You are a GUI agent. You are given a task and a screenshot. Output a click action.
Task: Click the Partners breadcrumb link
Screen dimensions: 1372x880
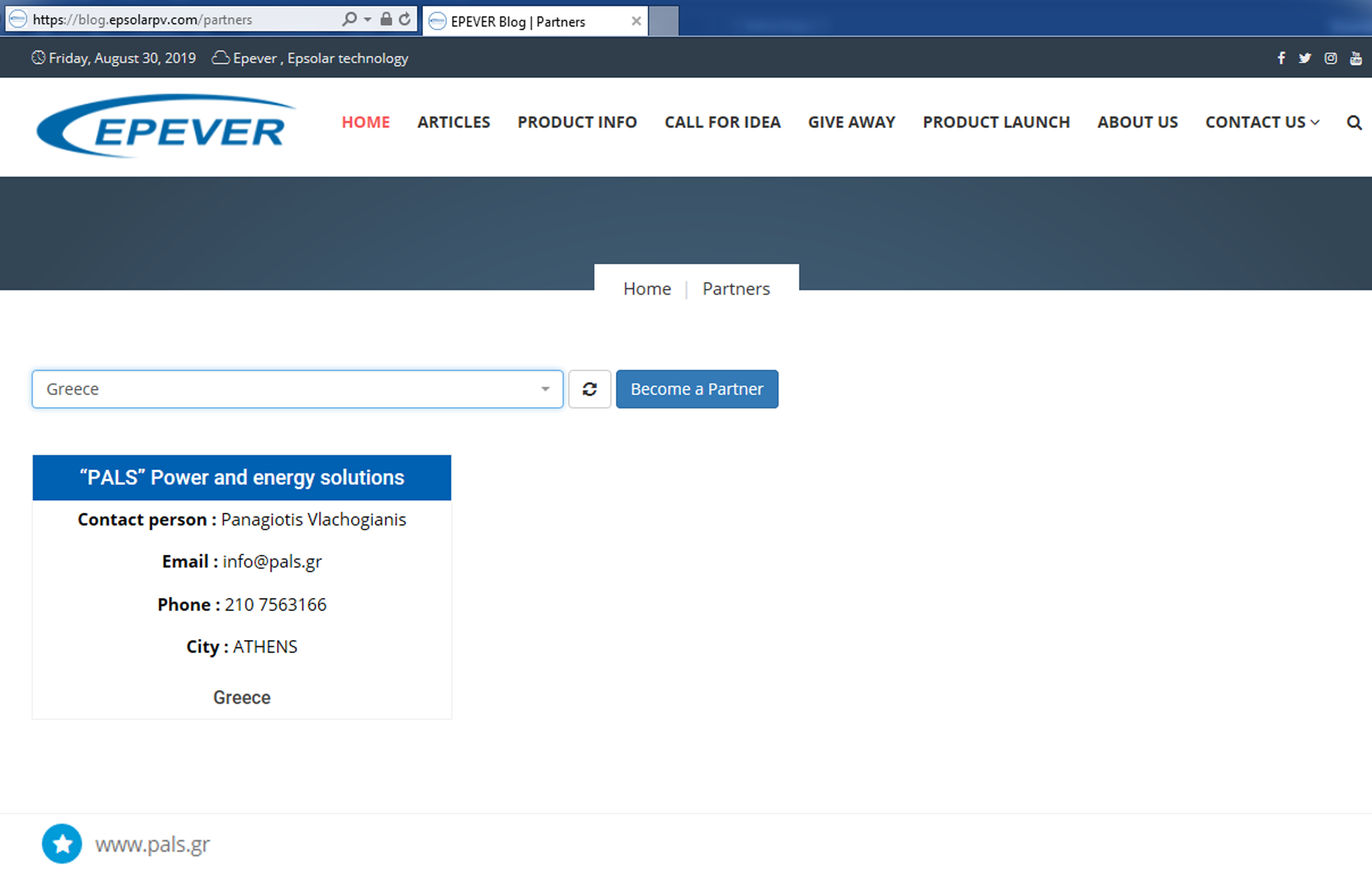point(736,289)
